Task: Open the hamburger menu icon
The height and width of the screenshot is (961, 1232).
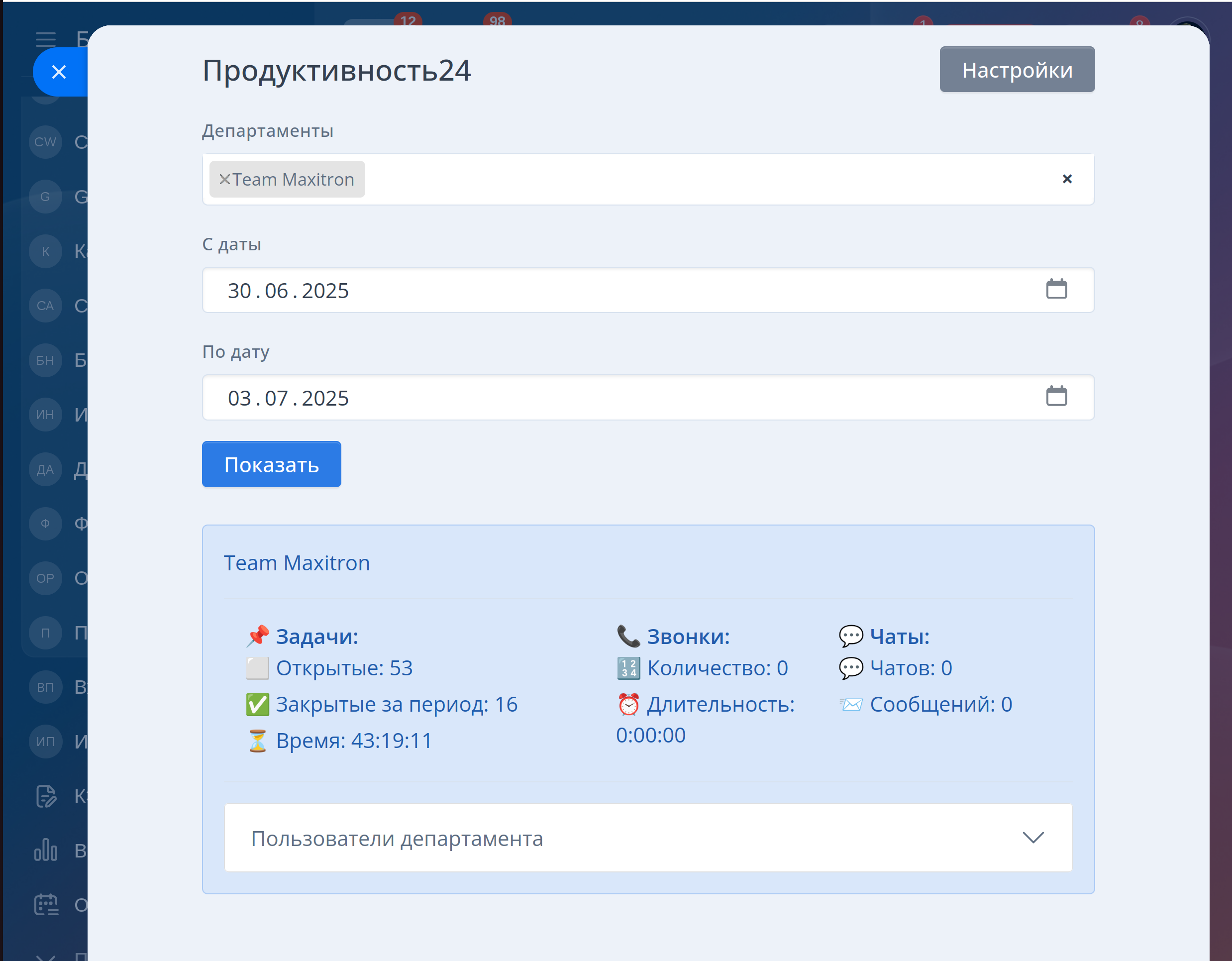Action: [x=45, y=39]
